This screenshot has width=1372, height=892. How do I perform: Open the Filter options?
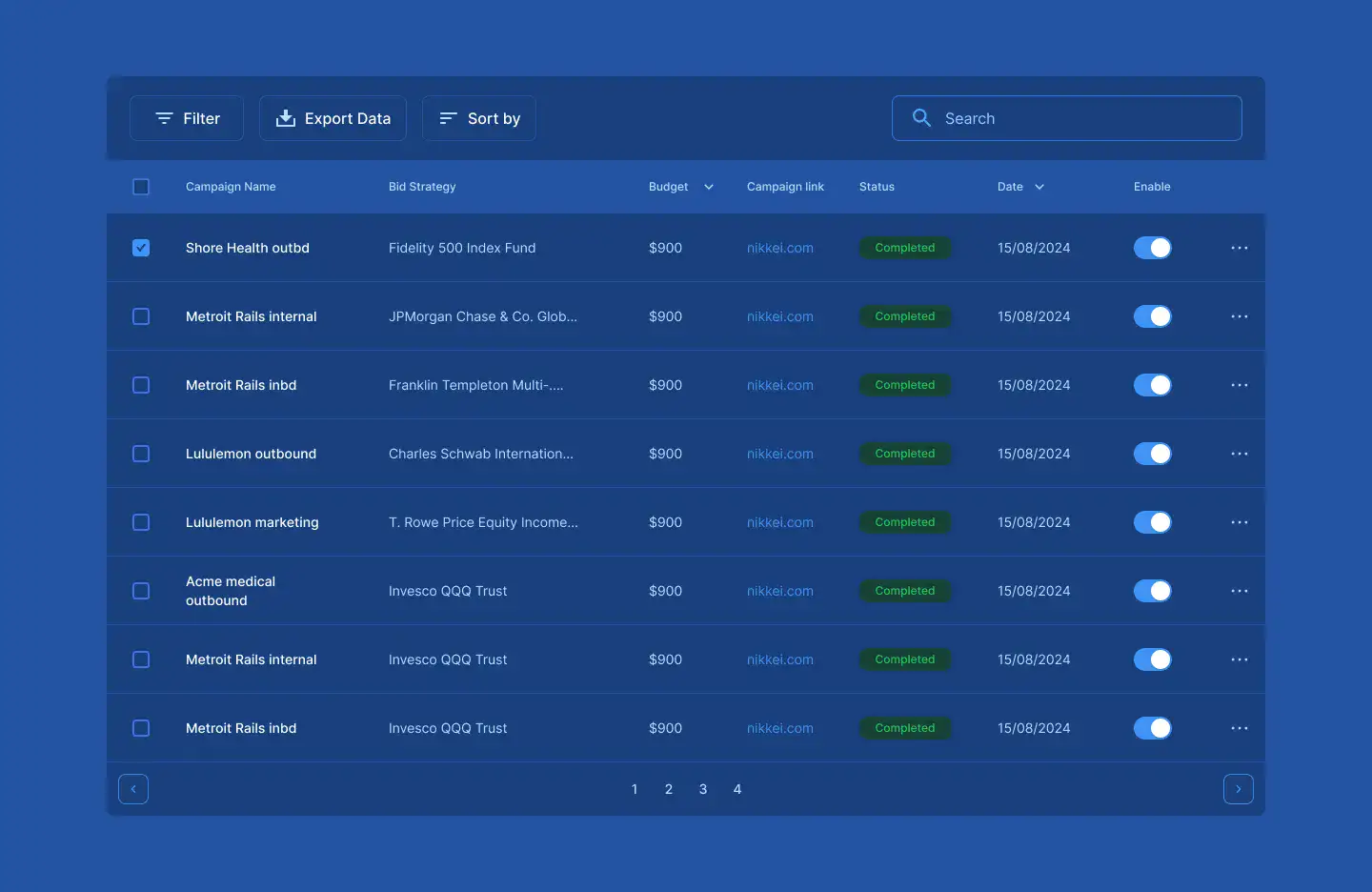click(187, 118)
